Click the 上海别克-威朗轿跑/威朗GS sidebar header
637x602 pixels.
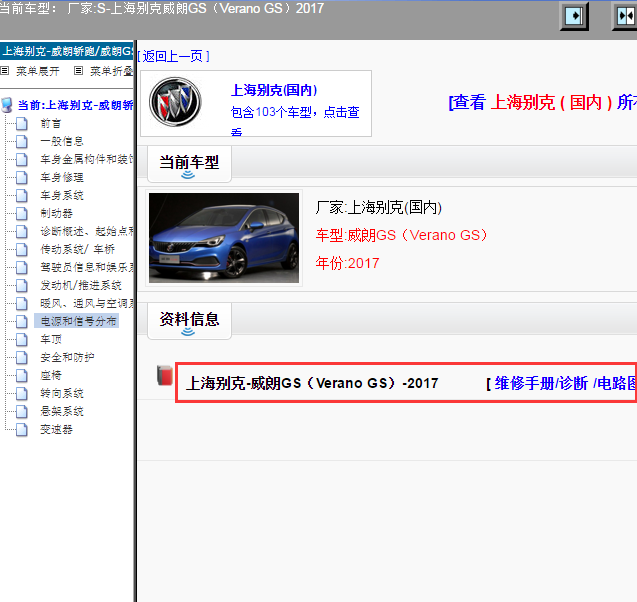point(67,51)
